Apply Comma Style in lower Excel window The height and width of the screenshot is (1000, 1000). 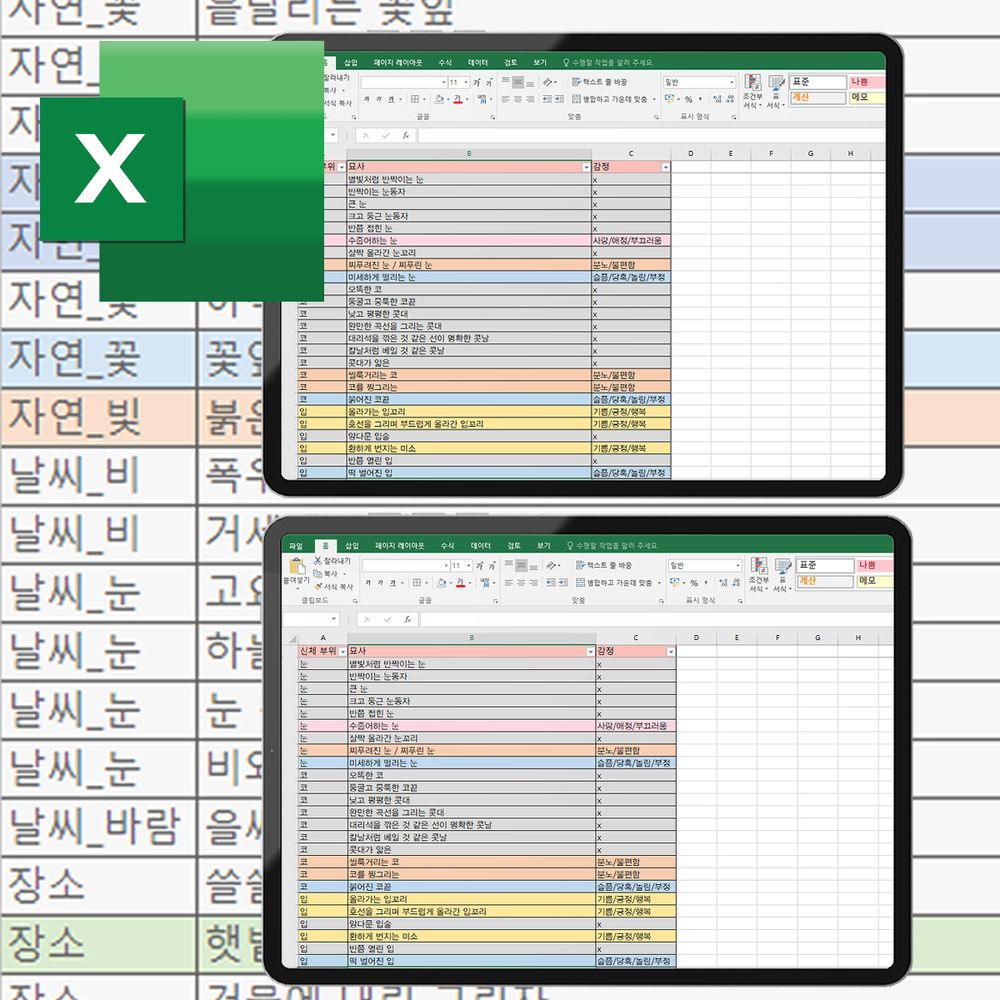(x=706, y=582)
